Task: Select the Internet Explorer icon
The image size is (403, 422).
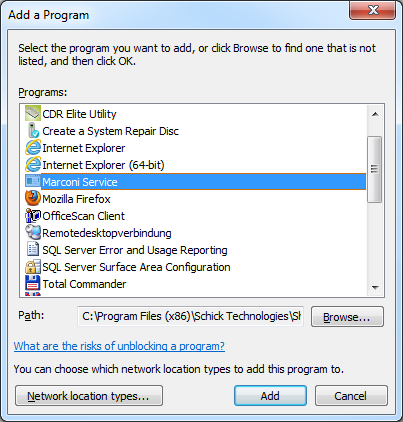Action: [x=33, y=148]
